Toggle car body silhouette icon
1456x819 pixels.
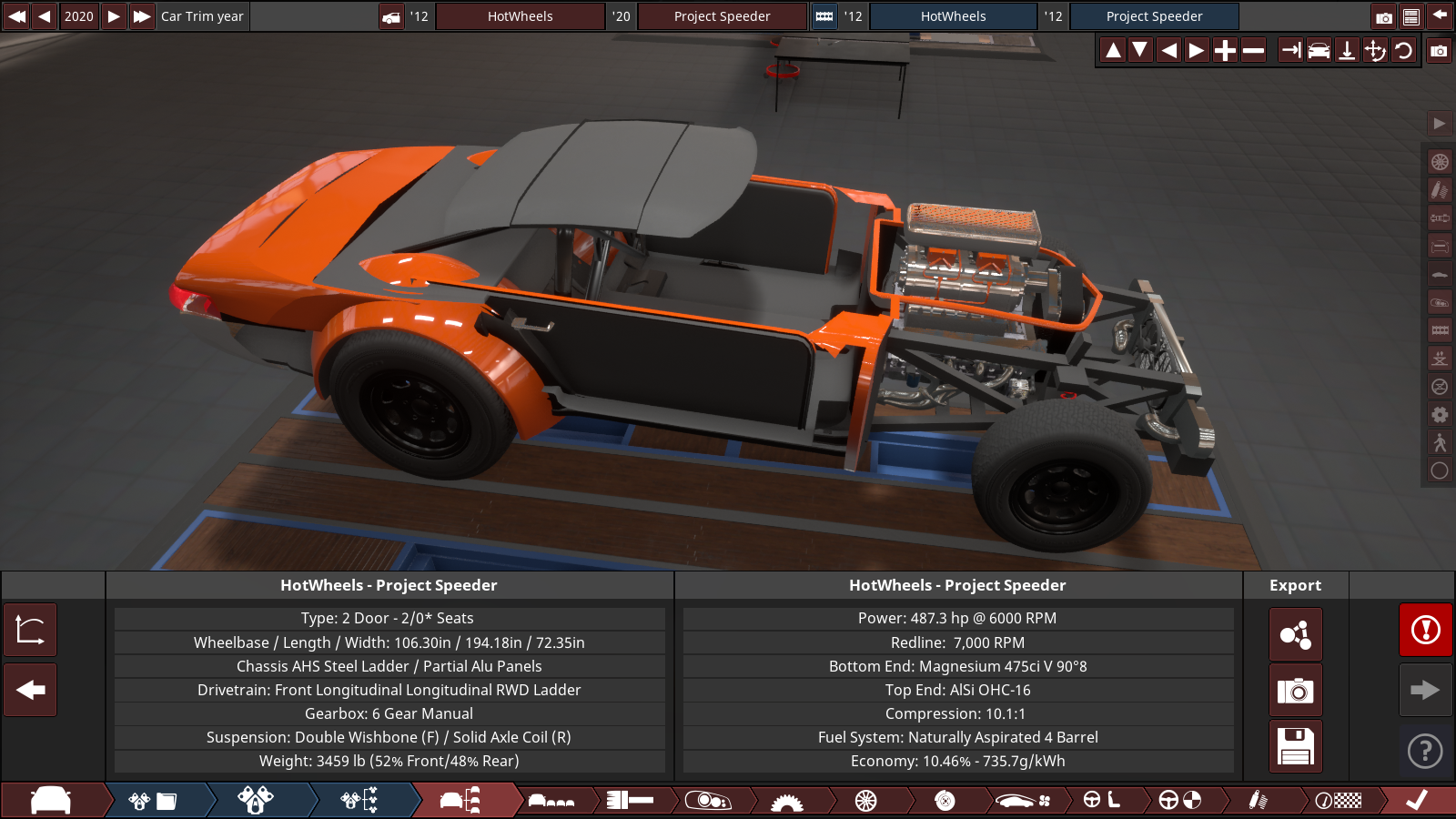(1440, 274)
